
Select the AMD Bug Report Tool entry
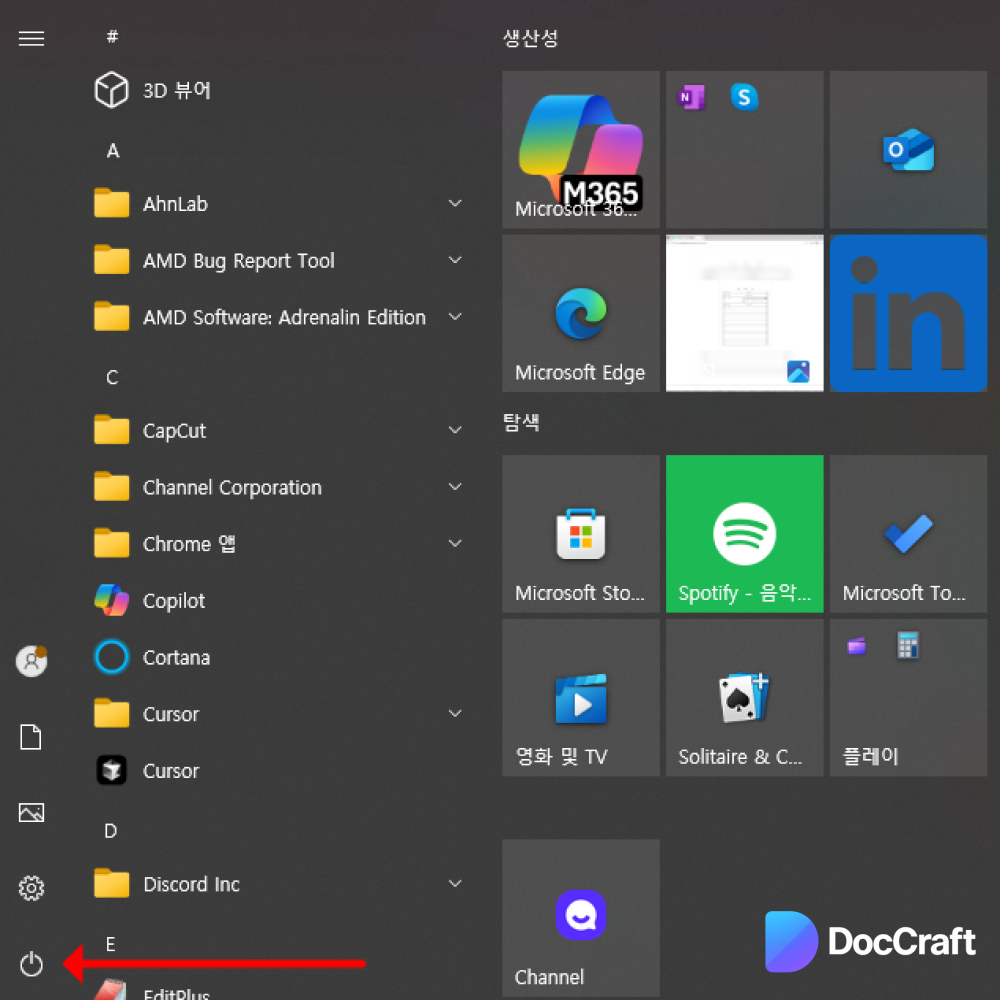279,260
